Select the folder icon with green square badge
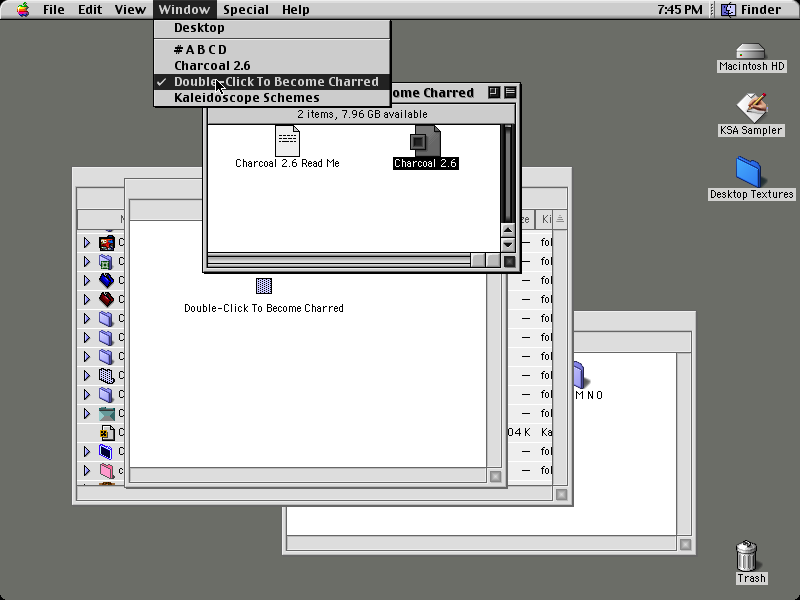This screenshot has height=600, width=800. pyautogui.click(x=106, y=262)
